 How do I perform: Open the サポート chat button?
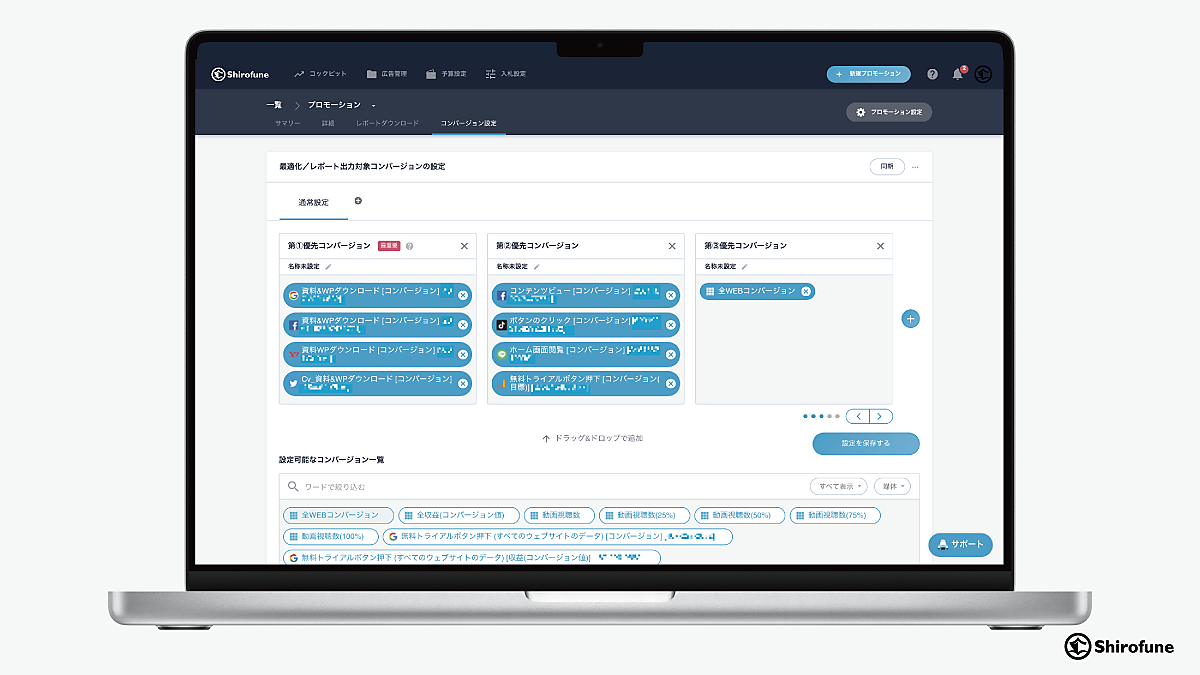click(x=961, y=545)
